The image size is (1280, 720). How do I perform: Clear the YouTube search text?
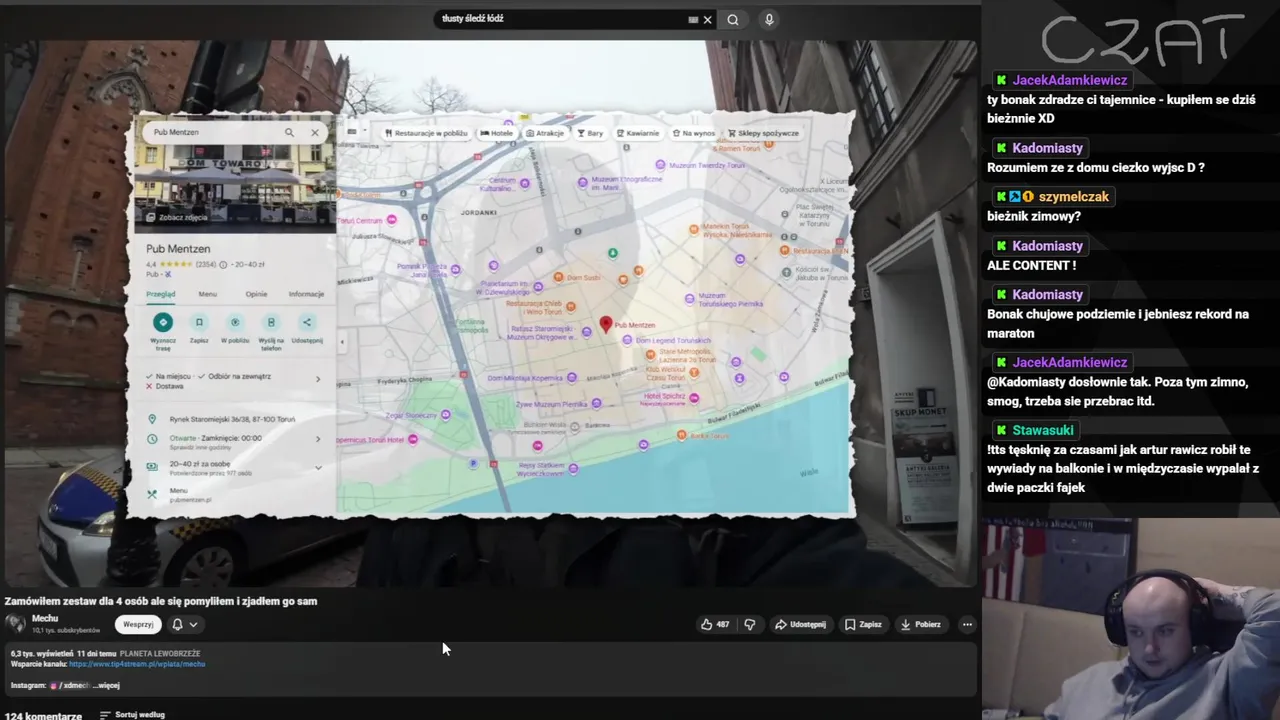pos(707,19)
